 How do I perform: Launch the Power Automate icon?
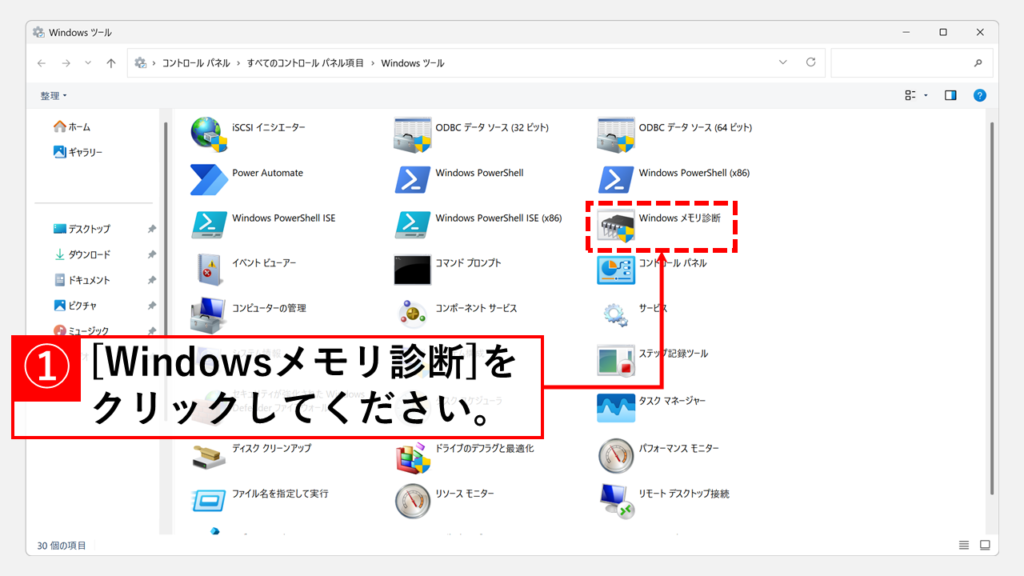click(209, 180)
